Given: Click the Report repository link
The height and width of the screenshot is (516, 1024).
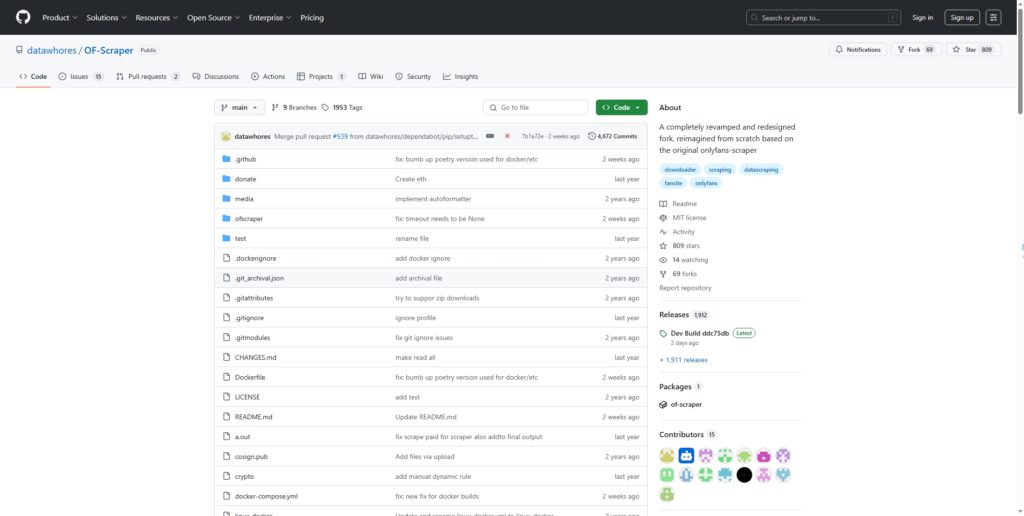Looking at the screenshot, I should point(685,288).
